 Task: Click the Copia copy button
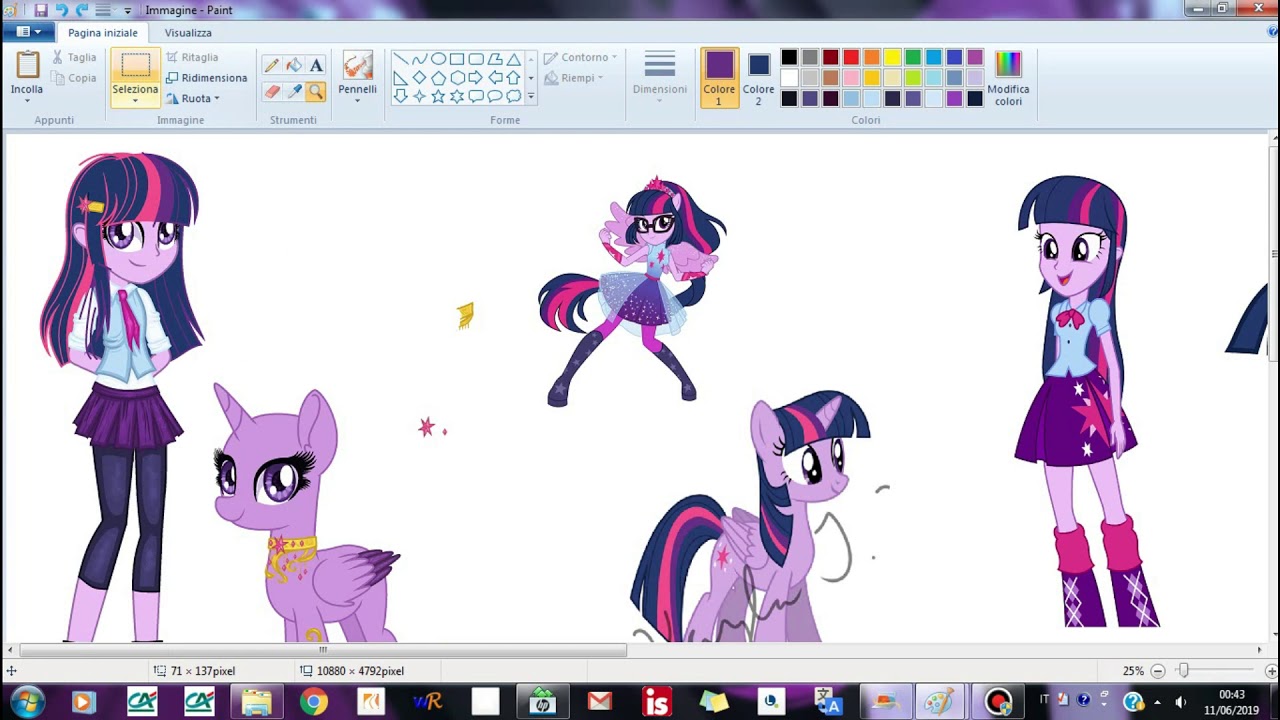click(74, 78)
